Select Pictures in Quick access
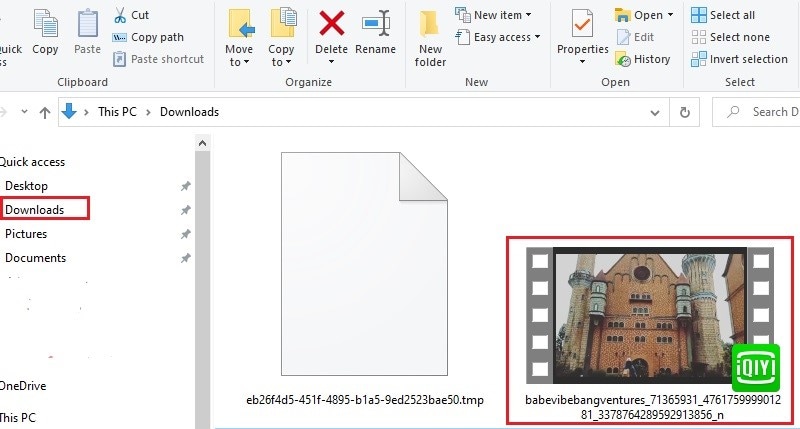This screenshot has width=800, height=429. [x=26, y=234]
